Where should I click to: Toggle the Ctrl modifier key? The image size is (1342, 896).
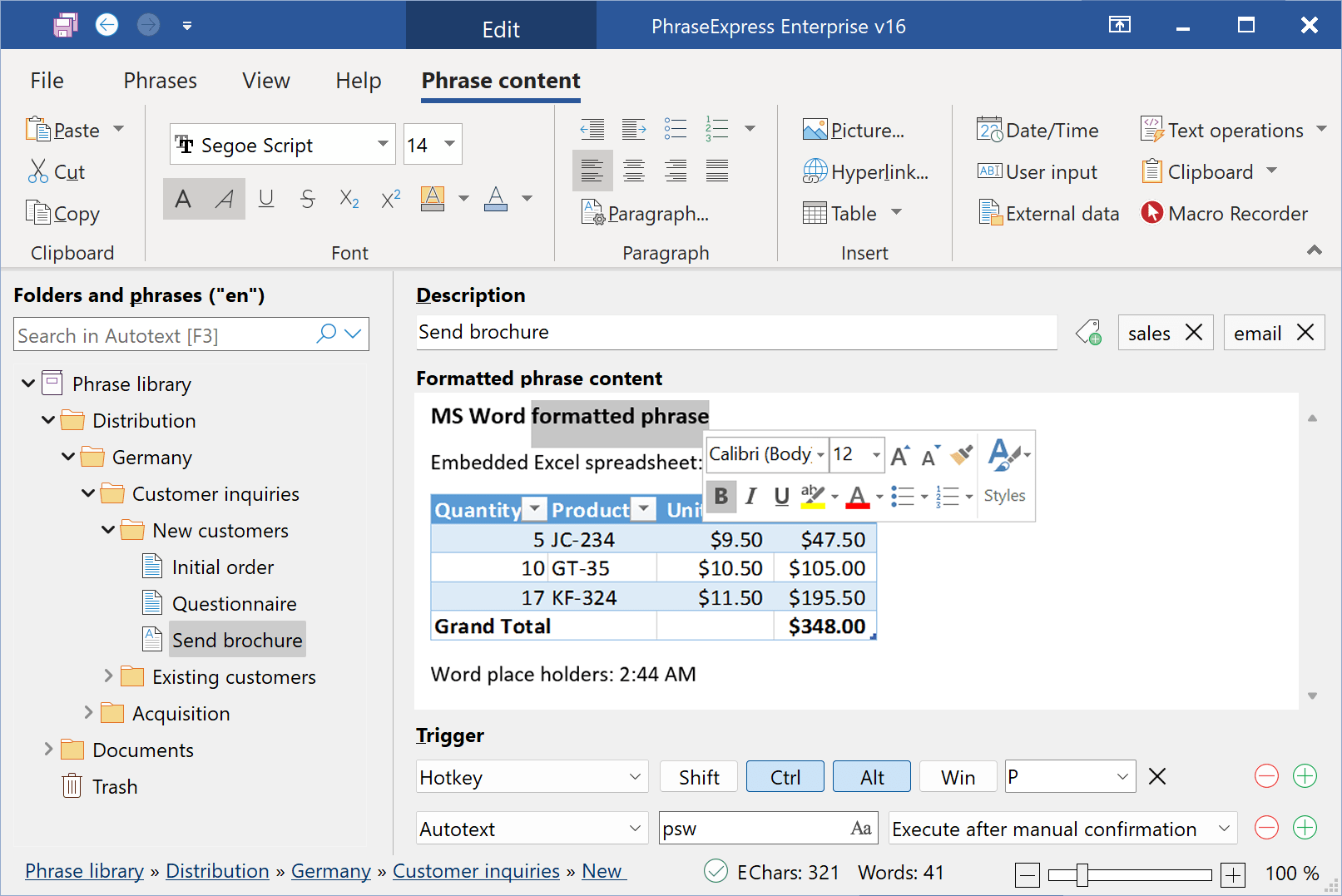785,777
